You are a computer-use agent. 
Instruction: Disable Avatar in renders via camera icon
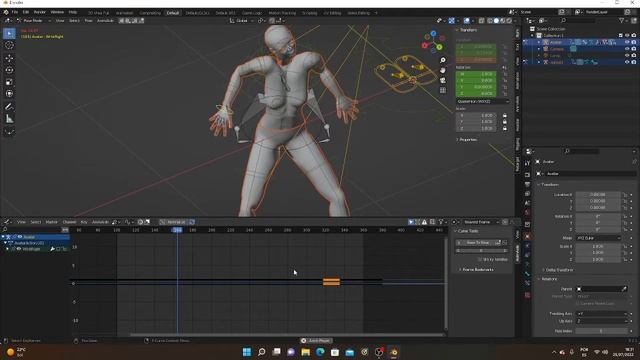pos(634,42)
